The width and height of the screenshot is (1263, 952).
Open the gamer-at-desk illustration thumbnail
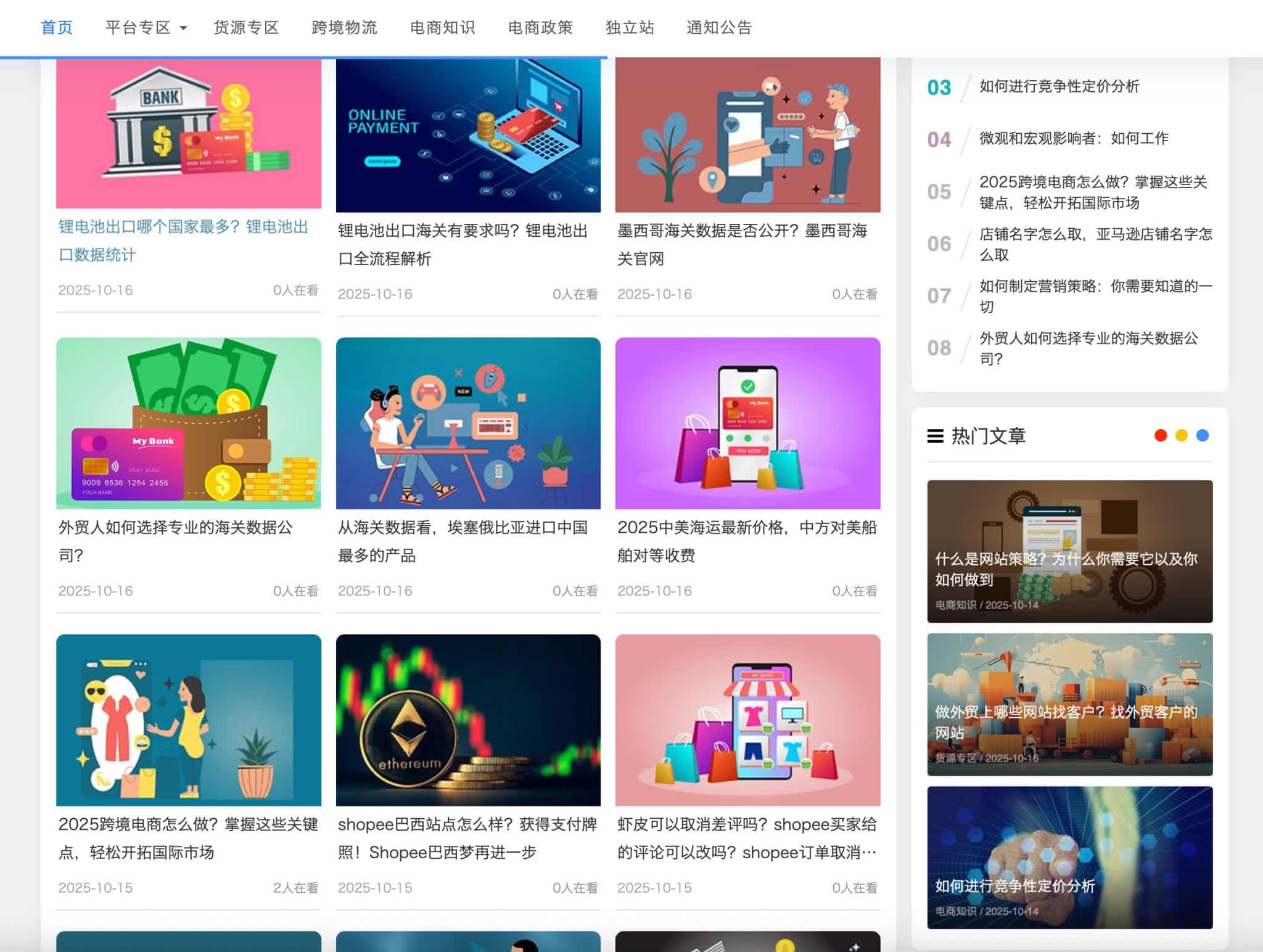click(x=468, y=423)
